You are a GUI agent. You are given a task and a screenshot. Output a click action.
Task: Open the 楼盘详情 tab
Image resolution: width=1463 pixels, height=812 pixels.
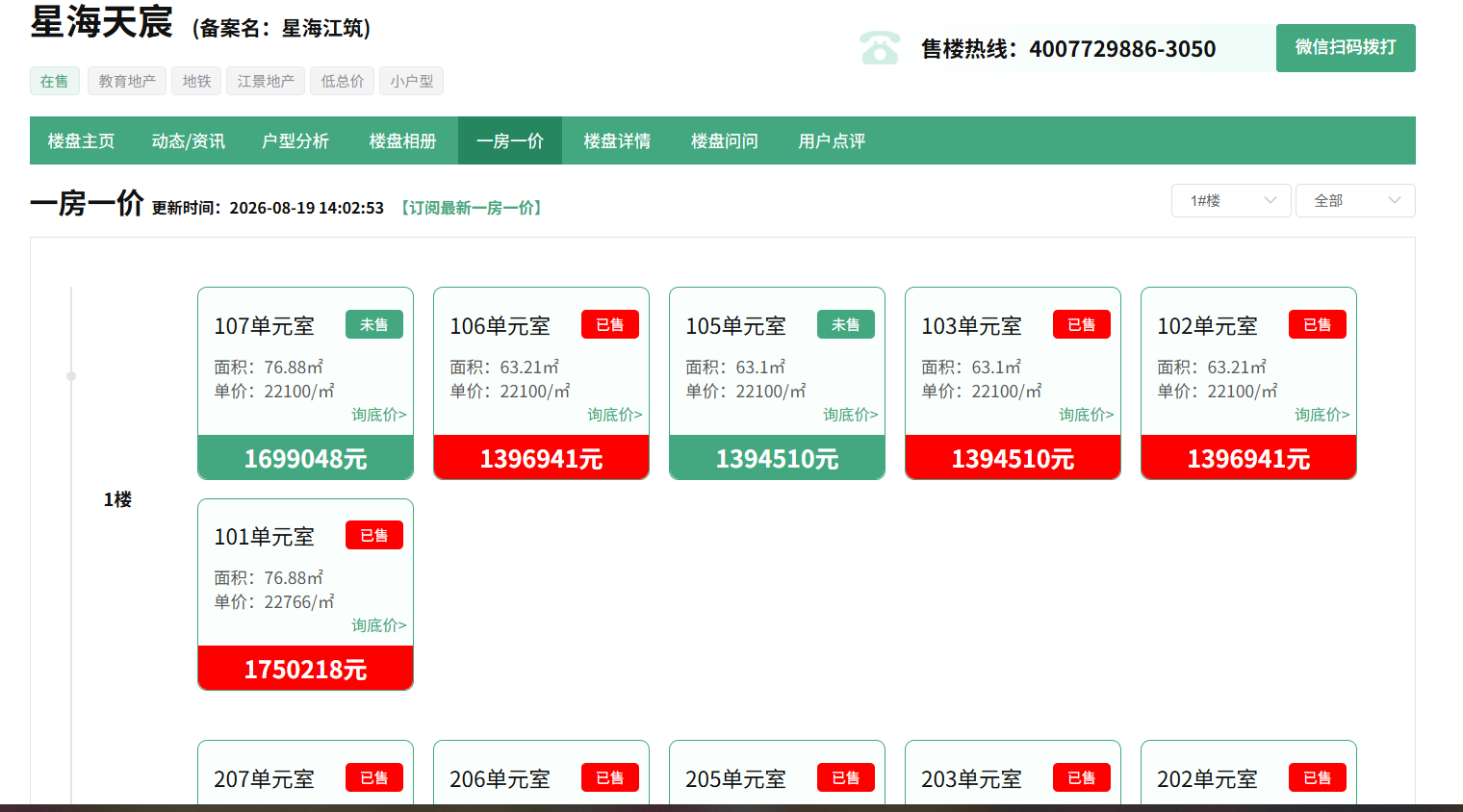(x=617, y=140)
